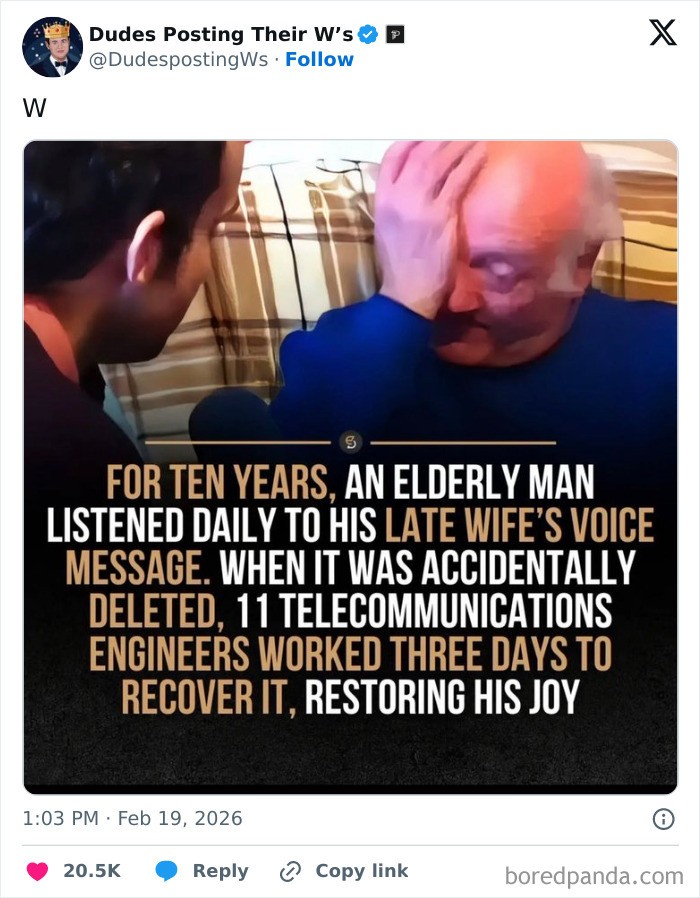Click the affiliate badge next to verified checkmark
The width and height of the screenshot is (700, 898).
tap(395, 35)
